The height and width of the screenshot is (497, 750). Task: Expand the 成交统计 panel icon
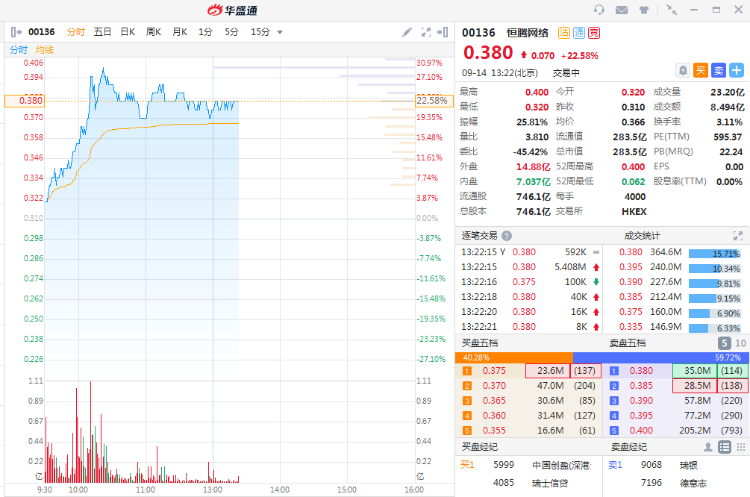click(738, 235)
